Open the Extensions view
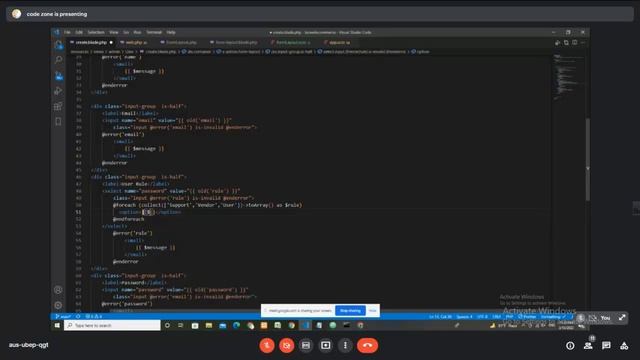Viewport: 640px width, 360px height. point(58,106)
